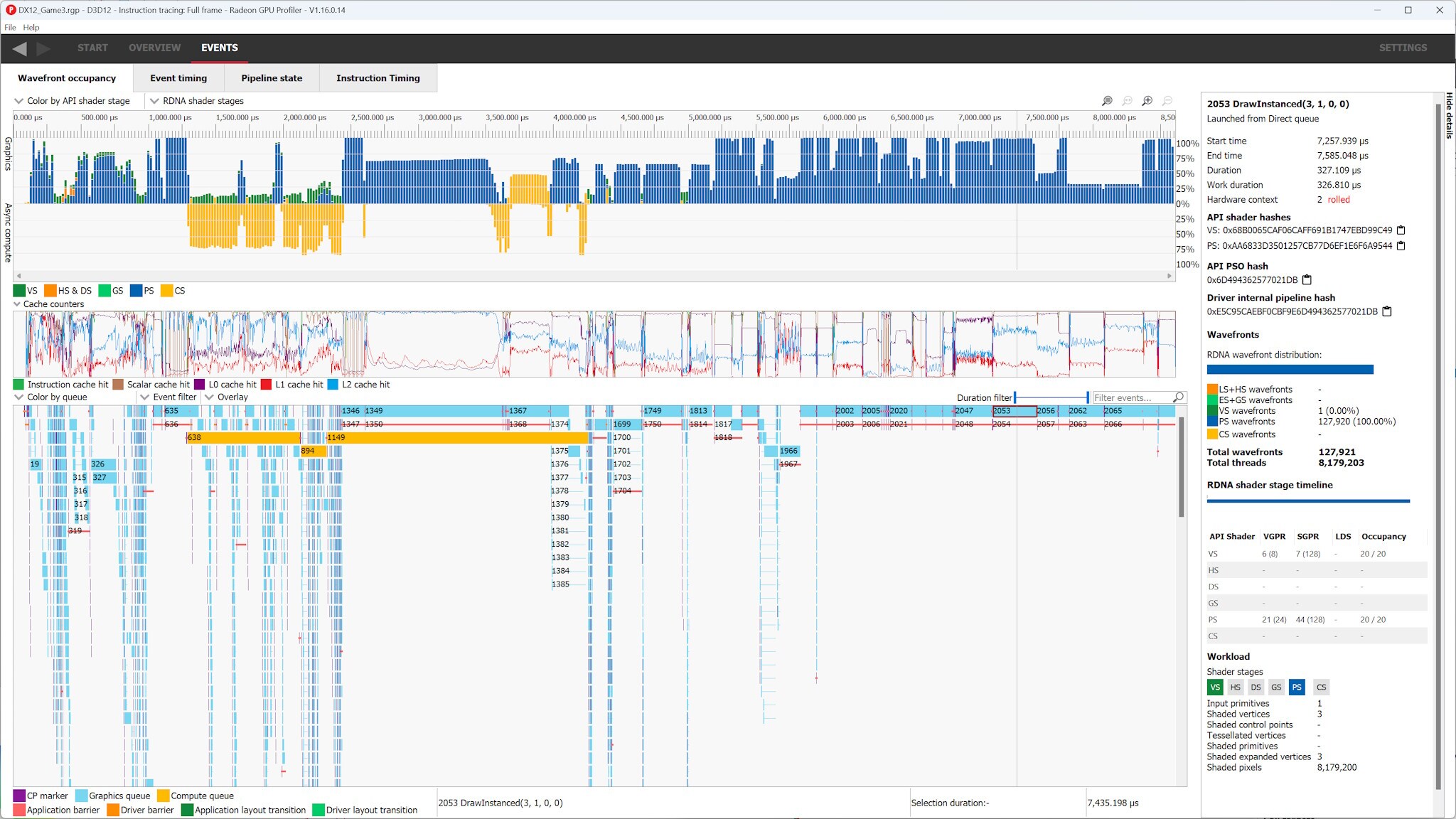Click the Radeon GPU Profiler title icon
This screenshot has width=1456, height=819.
(x=11, y=10)
